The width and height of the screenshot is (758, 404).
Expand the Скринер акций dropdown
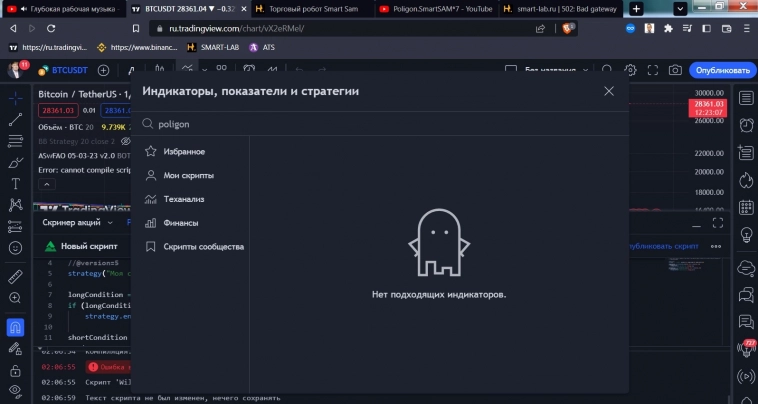[x=76, y=222]
